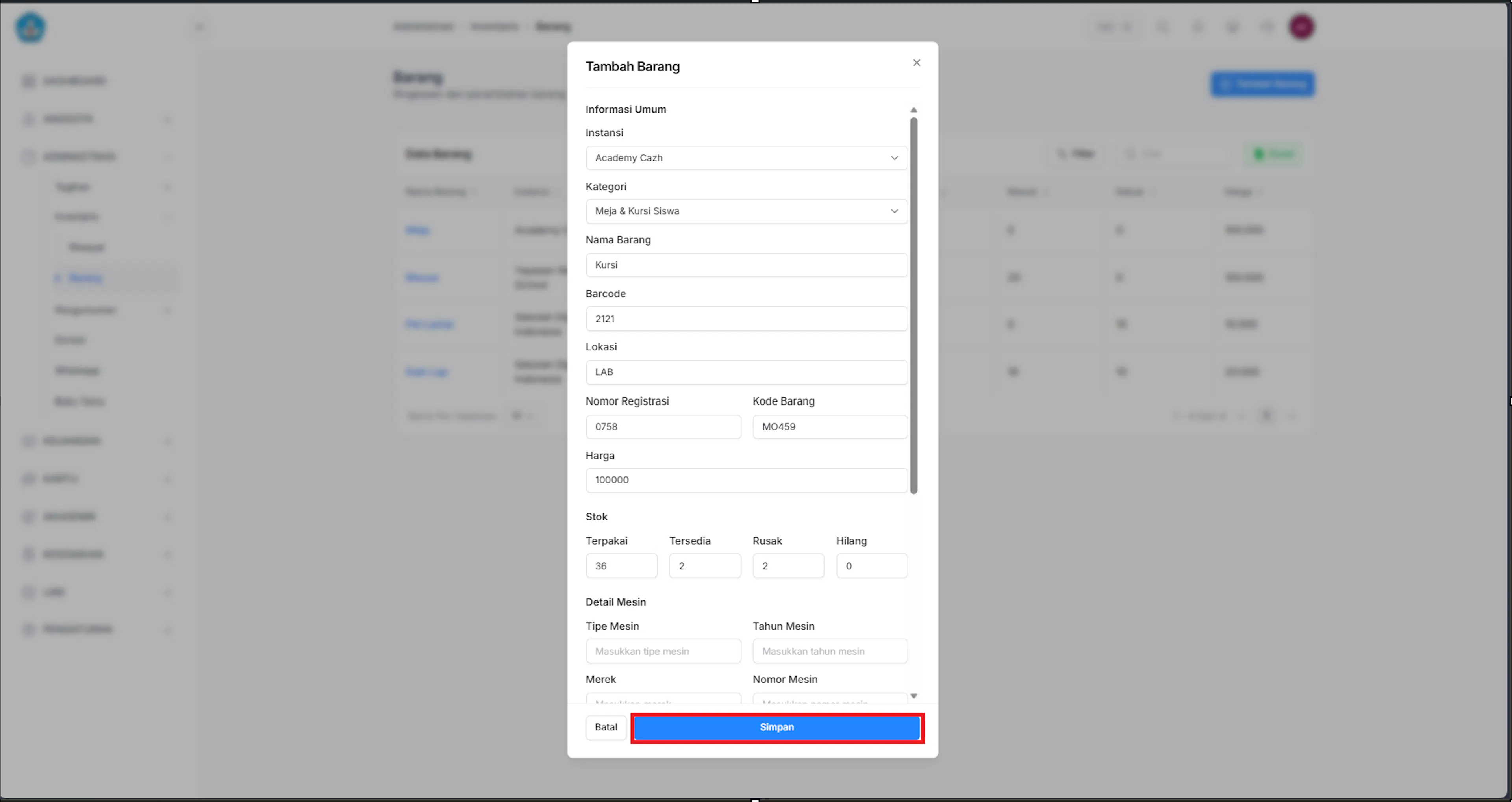Open the user avatar behind the dialog
Screen dimensions: 1512x802
[x=1301, y=27]
